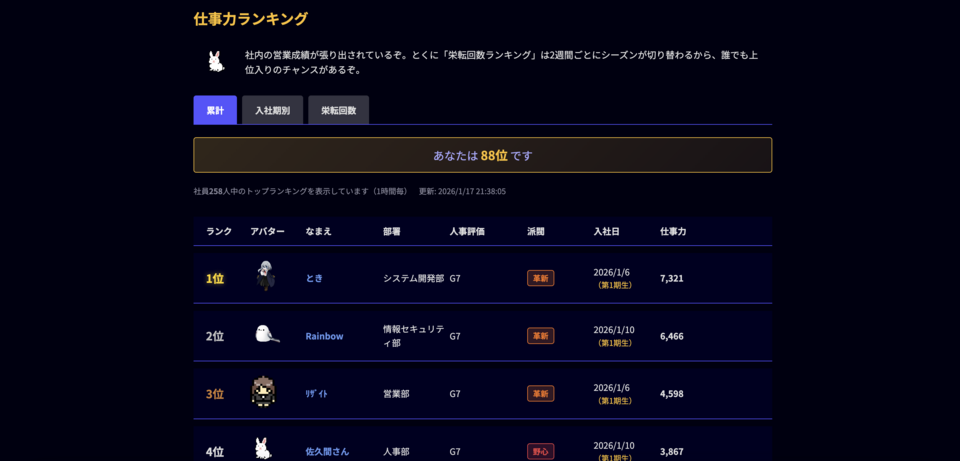This screenshot has height=461, width=960.
Task: Click the 入社日 column header
Action: [606, 231]
